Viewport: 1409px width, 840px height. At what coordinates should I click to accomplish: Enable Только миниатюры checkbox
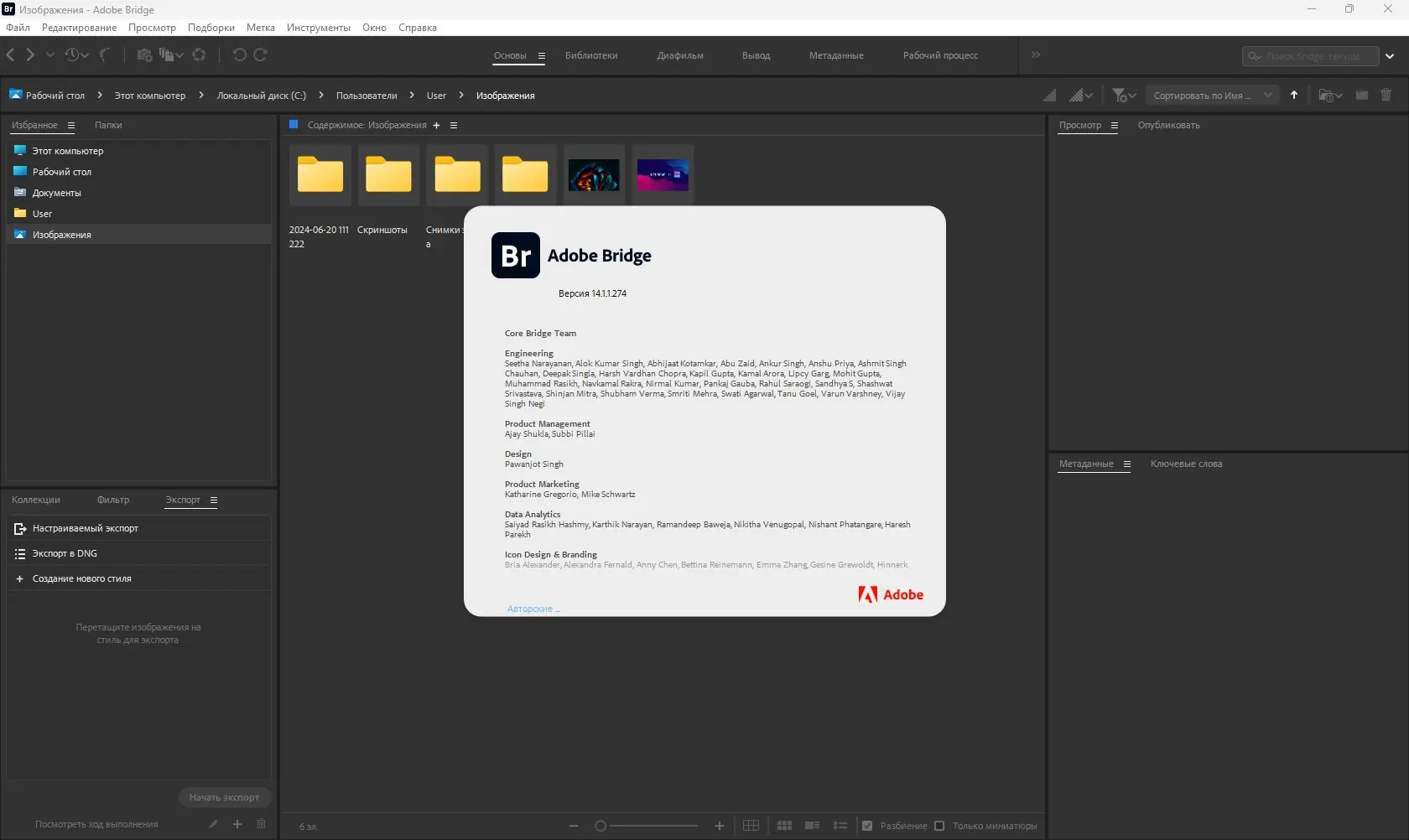939,826
